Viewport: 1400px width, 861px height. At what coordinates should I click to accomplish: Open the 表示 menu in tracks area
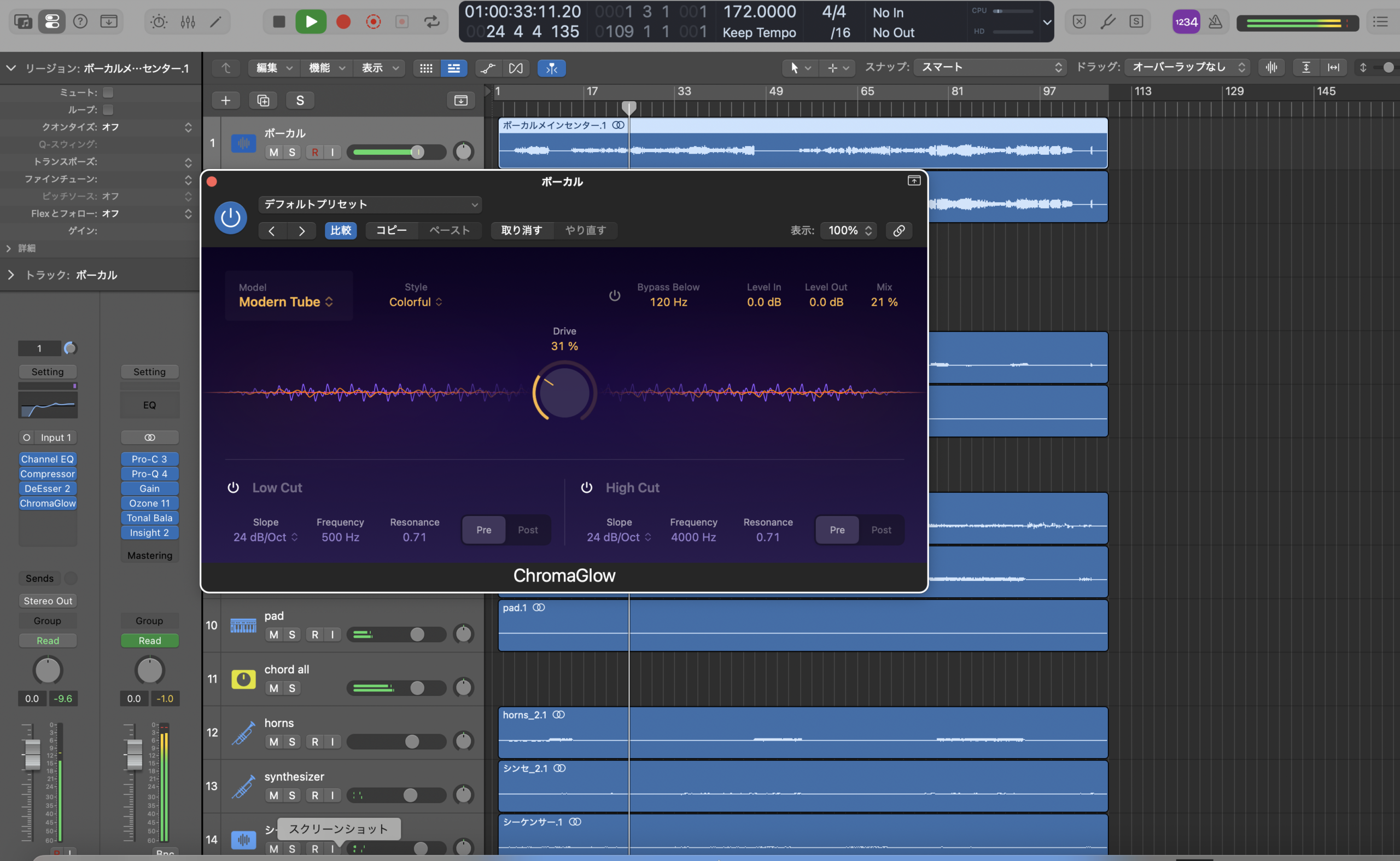pos(379,68)
